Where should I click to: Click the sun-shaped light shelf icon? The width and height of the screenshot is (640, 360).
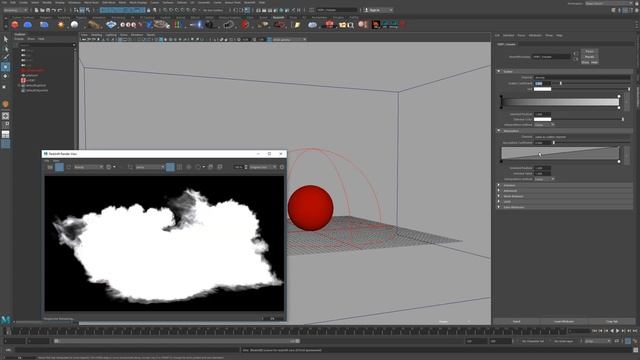pyautogui.click(x=61, y=25)
